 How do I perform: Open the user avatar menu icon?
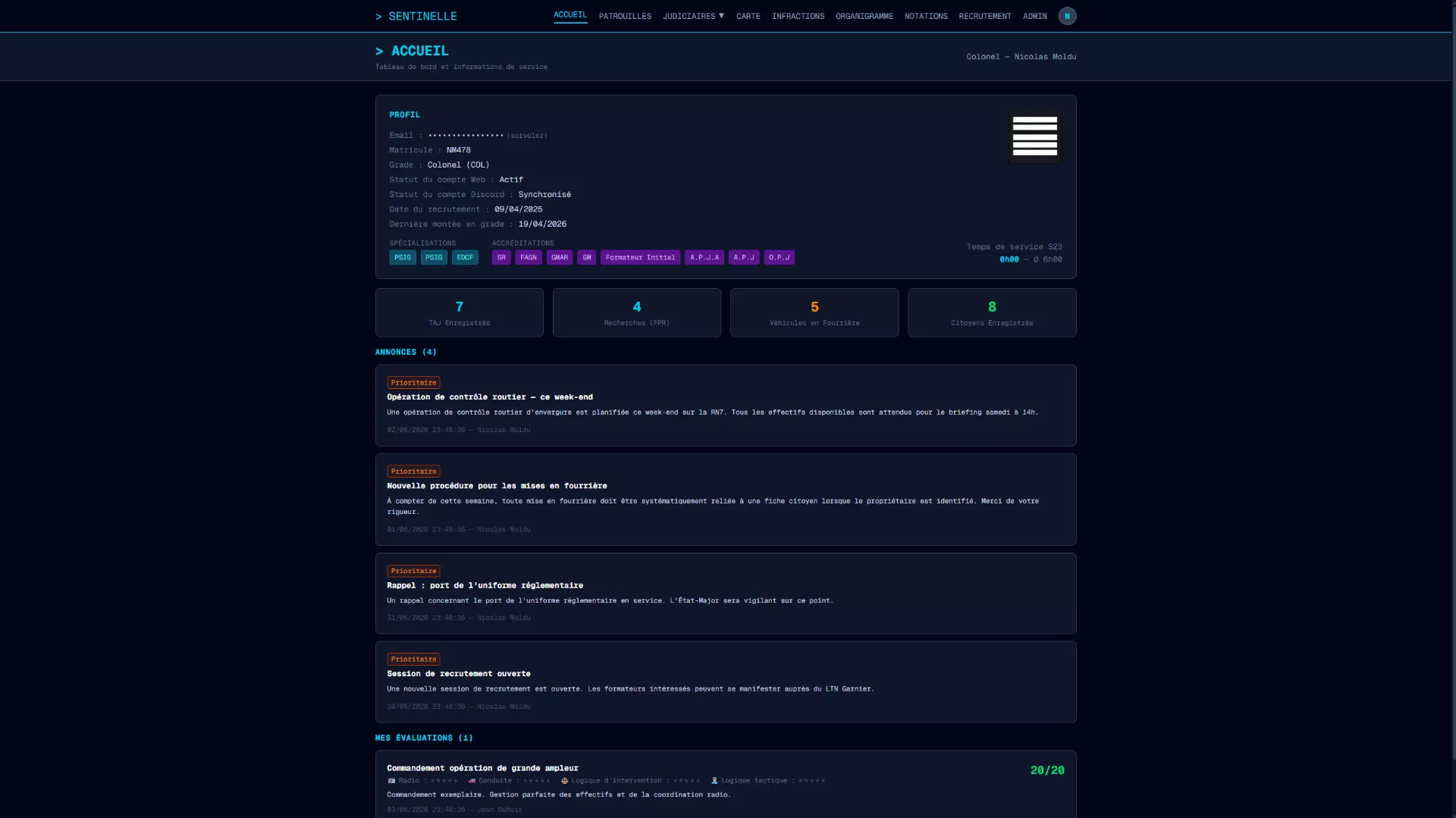click(x=1067, y=16)
